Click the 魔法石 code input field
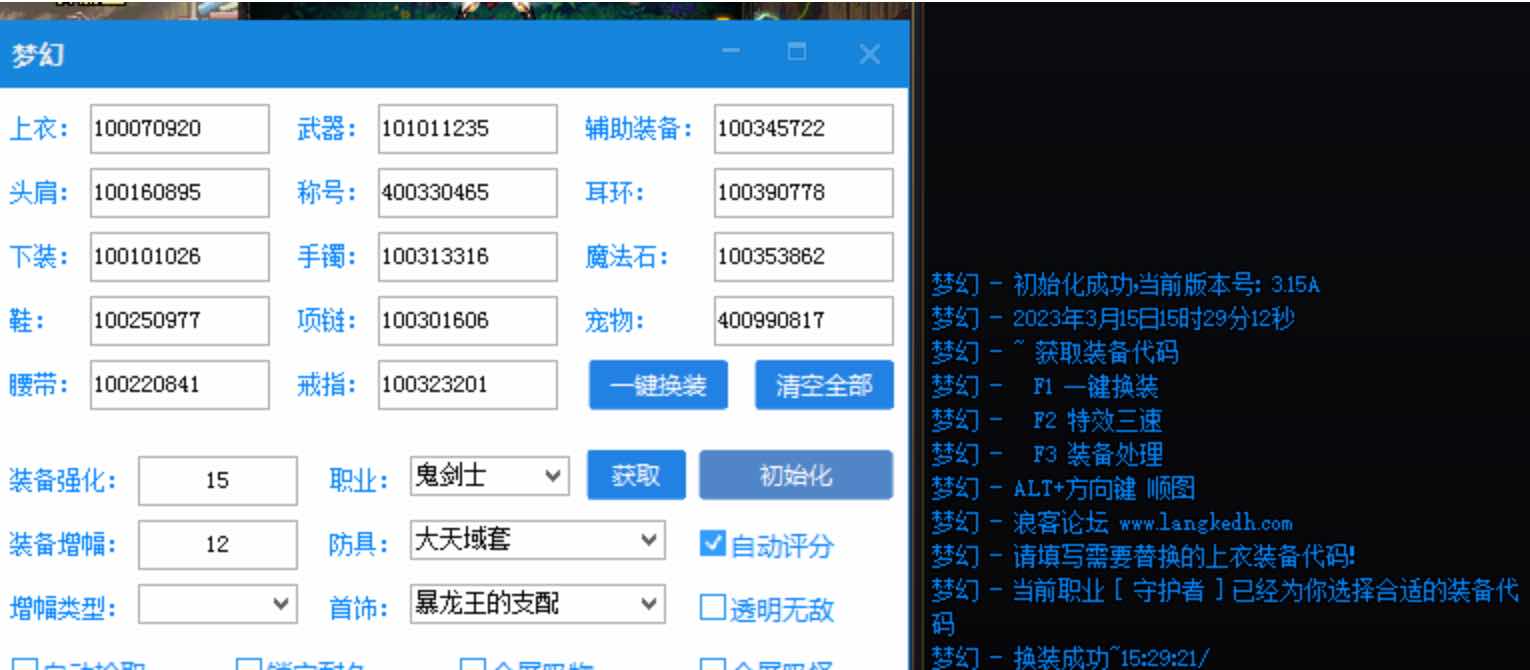Screen dimensions: 1530x670 click(803, 257)
